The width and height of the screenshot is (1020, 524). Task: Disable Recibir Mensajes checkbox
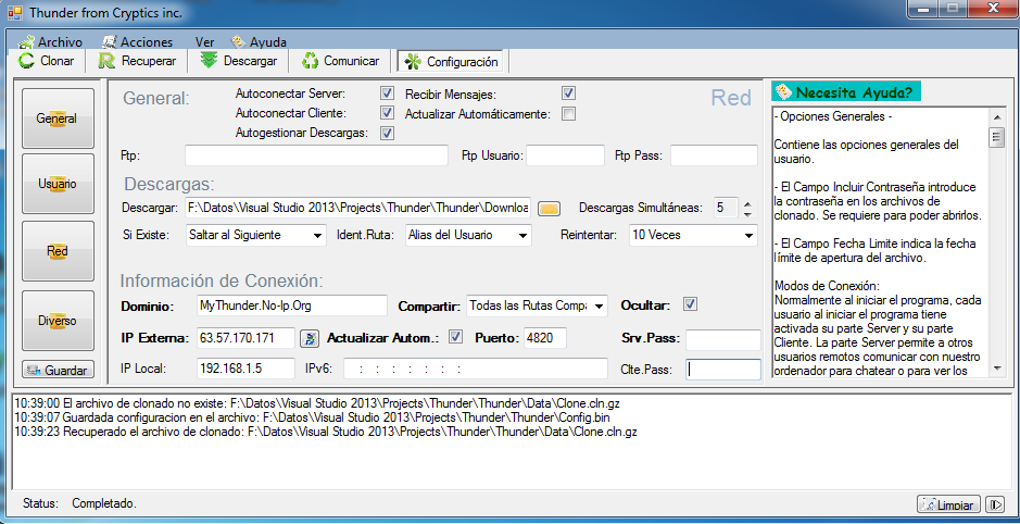coord(569,93)
